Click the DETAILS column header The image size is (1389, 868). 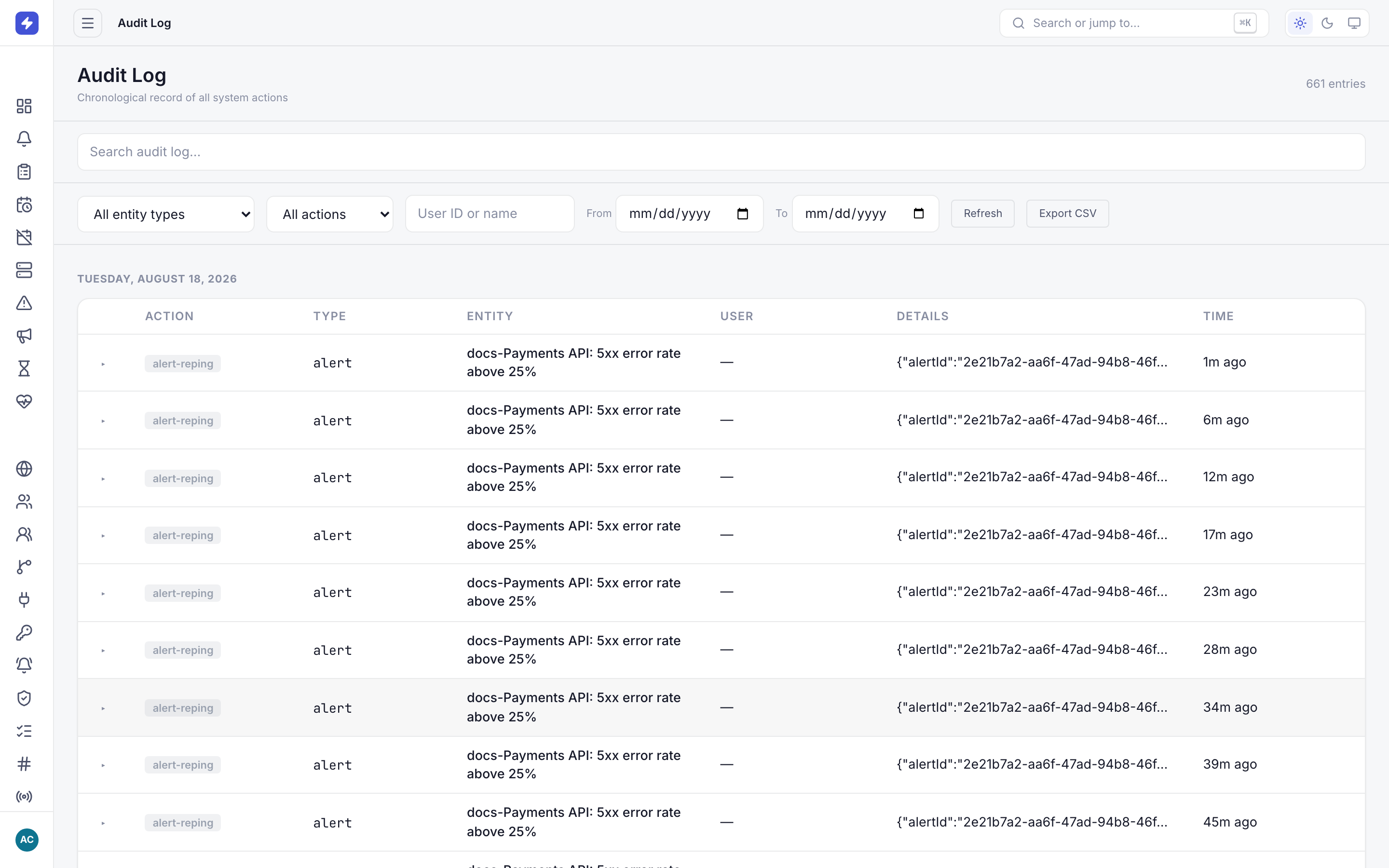[922, 316]
